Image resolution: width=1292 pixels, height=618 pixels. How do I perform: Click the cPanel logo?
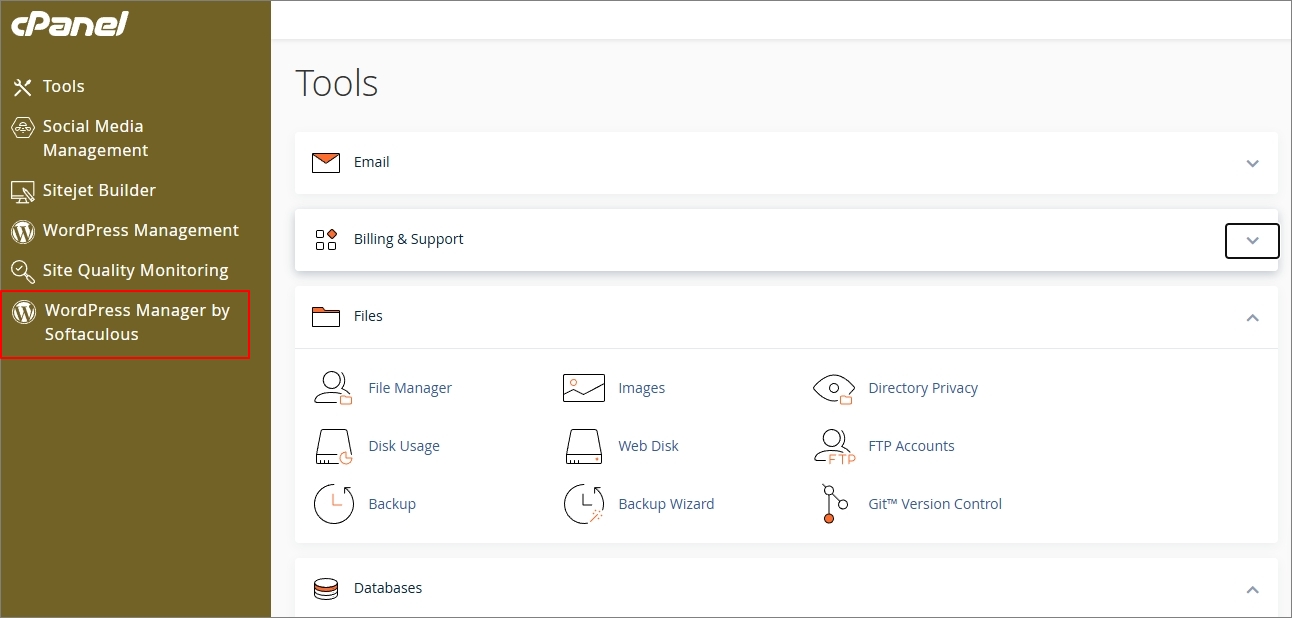(x=70, y=25)
